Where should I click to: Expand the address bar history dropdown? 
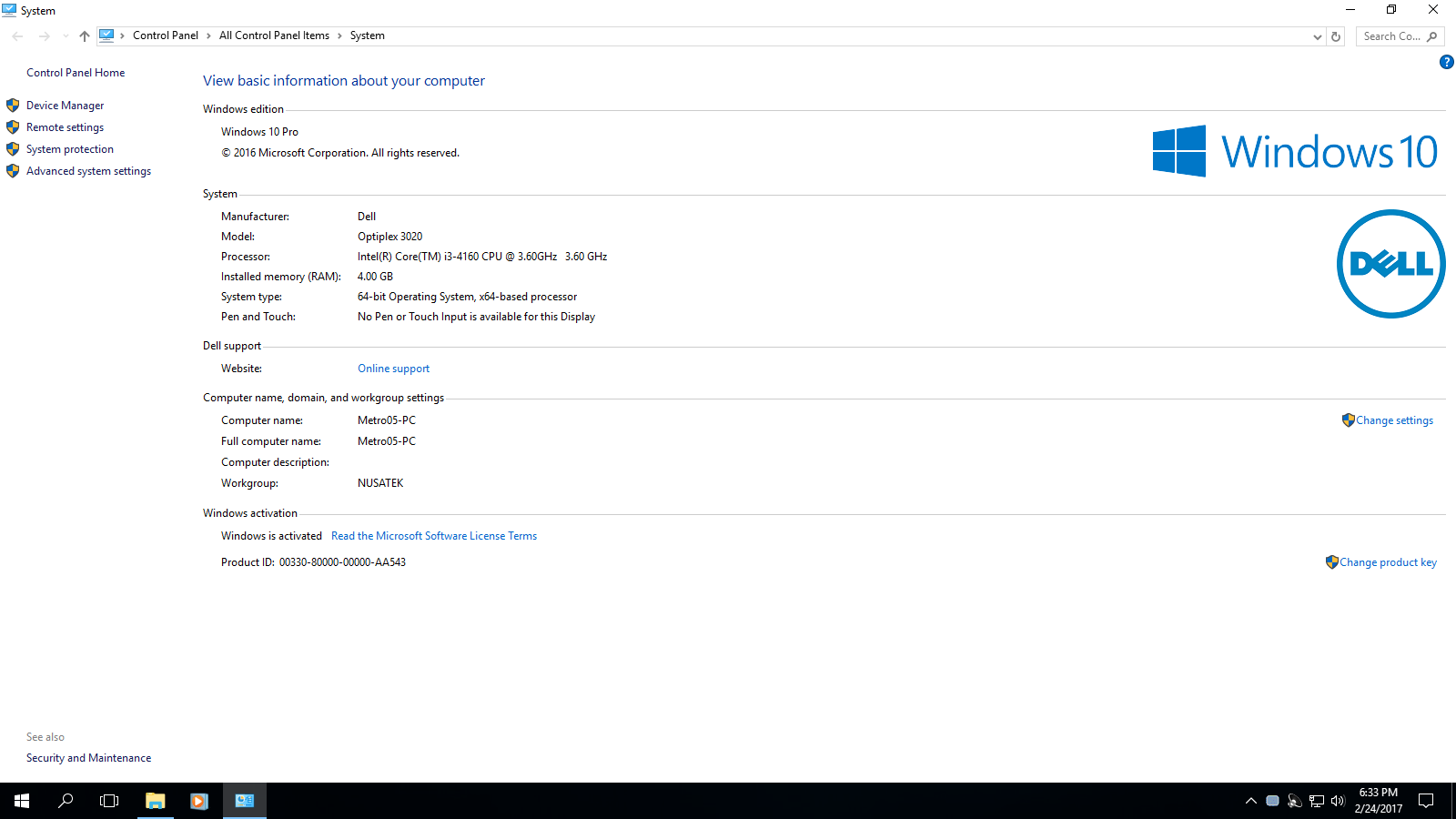pos(1317,36)
